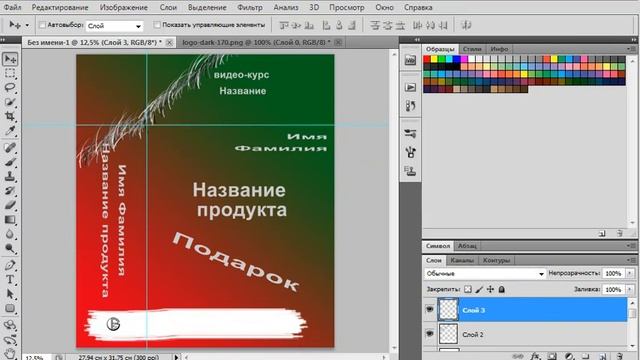This screenshot has height=360, width=640.
Task: Select the History Brush tool
Action: [x=10, y=191]
